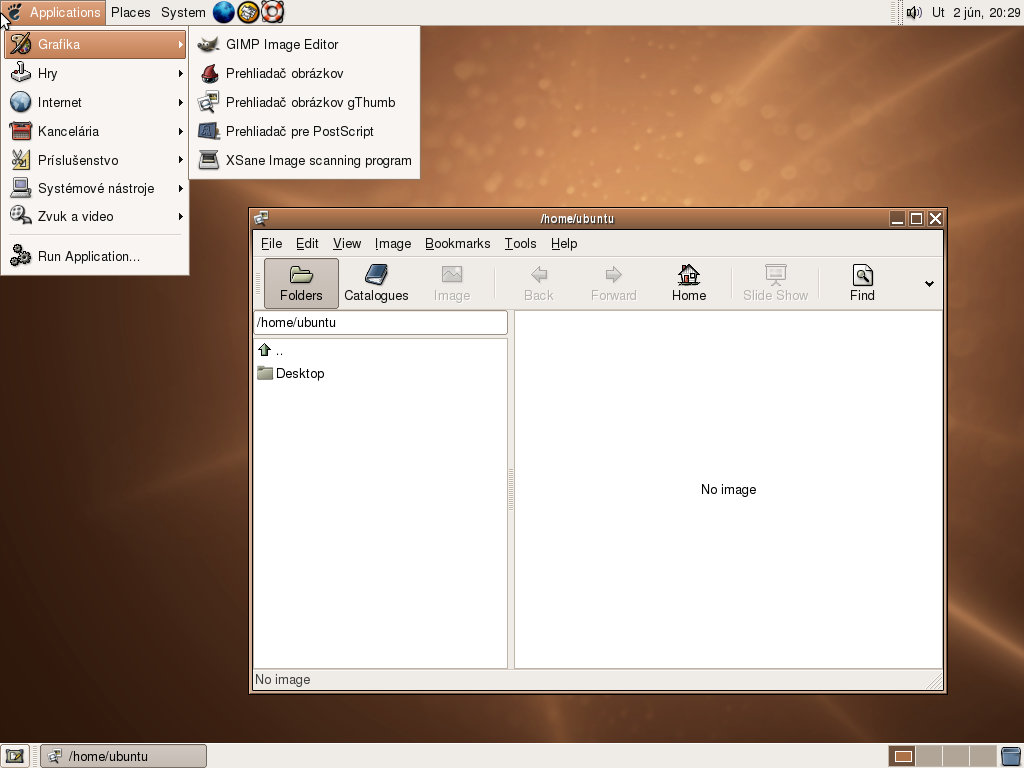The height and width of the screenshot is (768, 1024).
Task: Go to Home folder in gThumb
Action: [689, 283]
